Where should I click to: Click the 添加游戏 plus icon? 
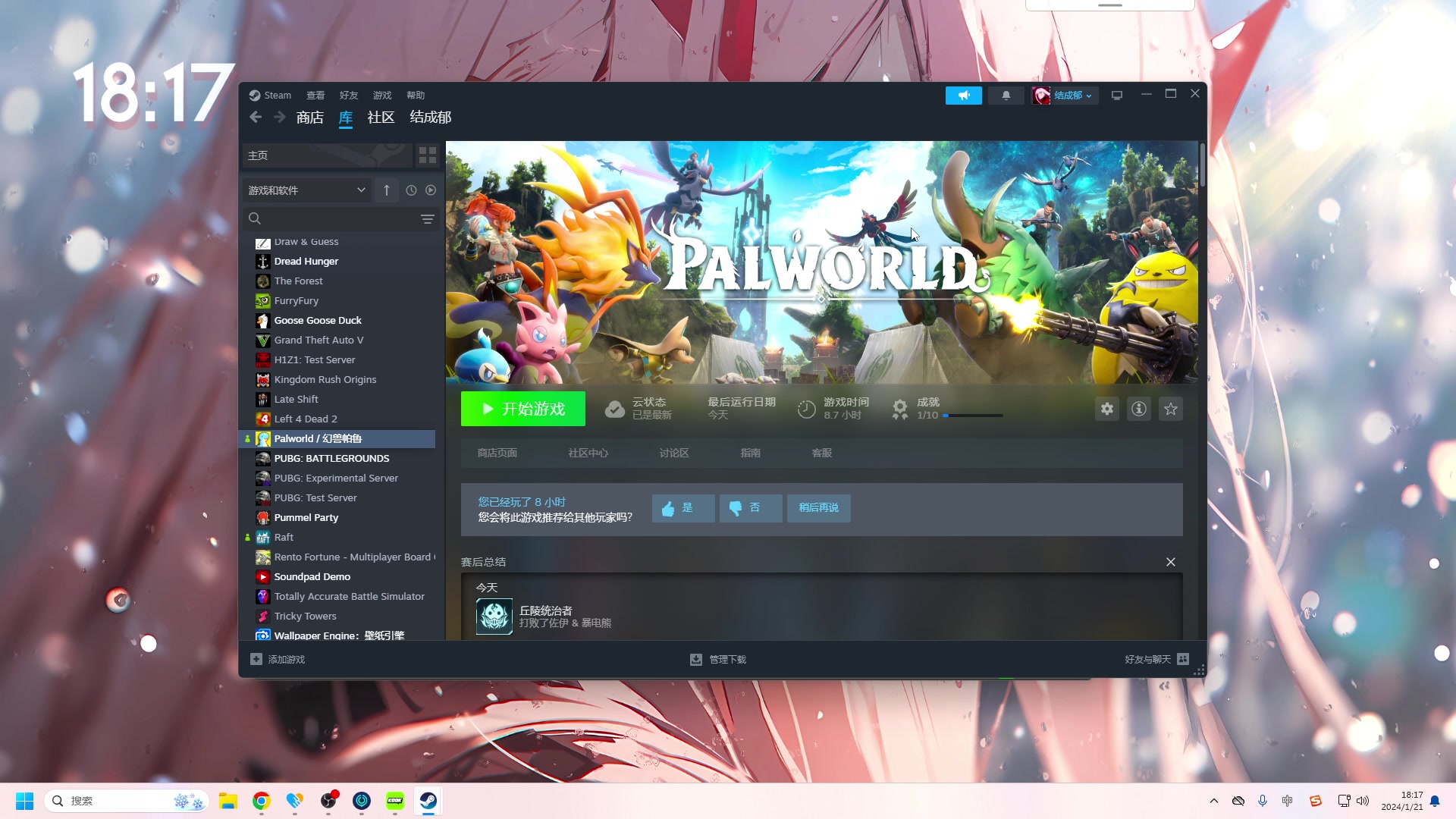(256, 660)
